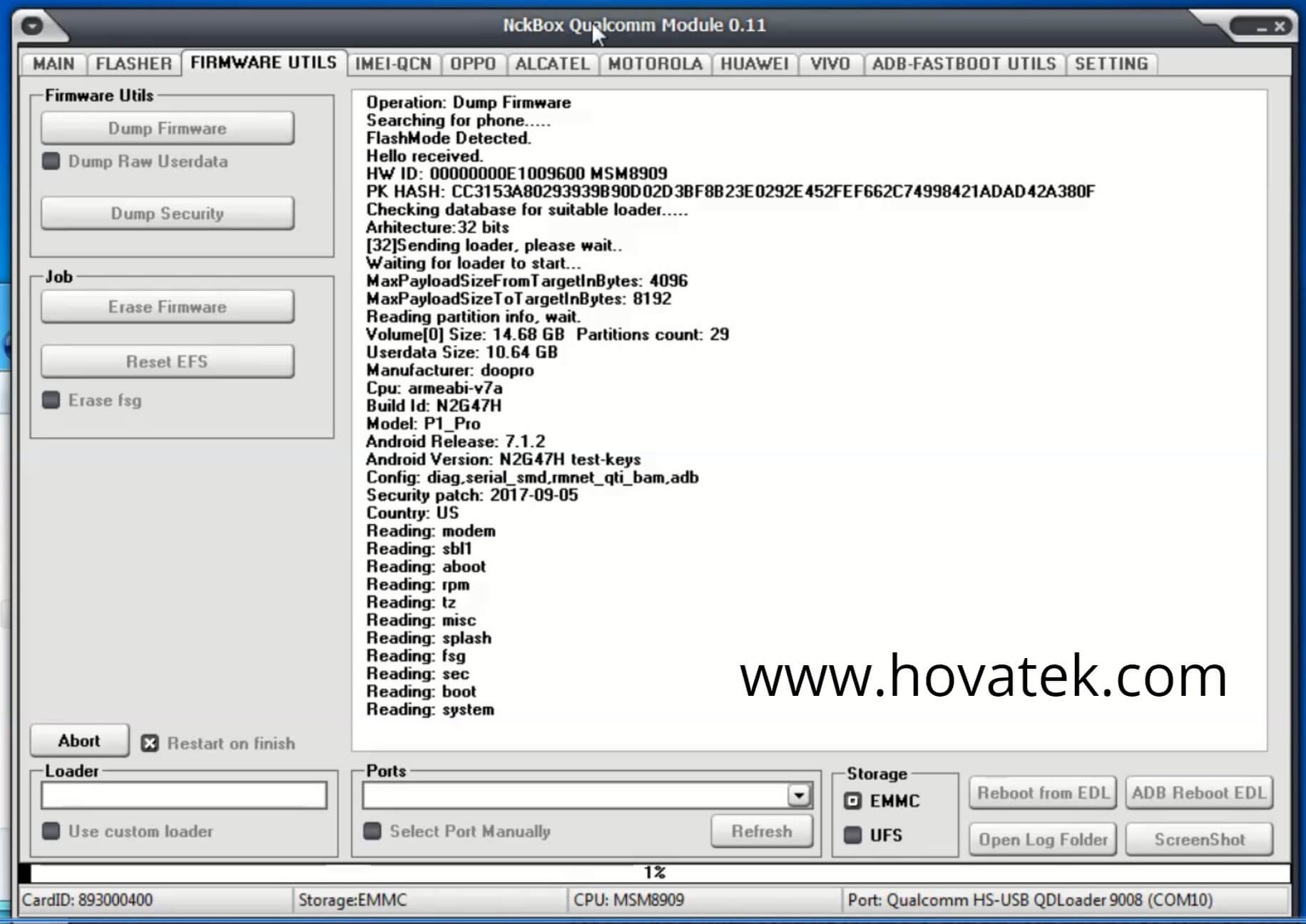
Task: Click the Dump Security button
Action: [168, 213]
